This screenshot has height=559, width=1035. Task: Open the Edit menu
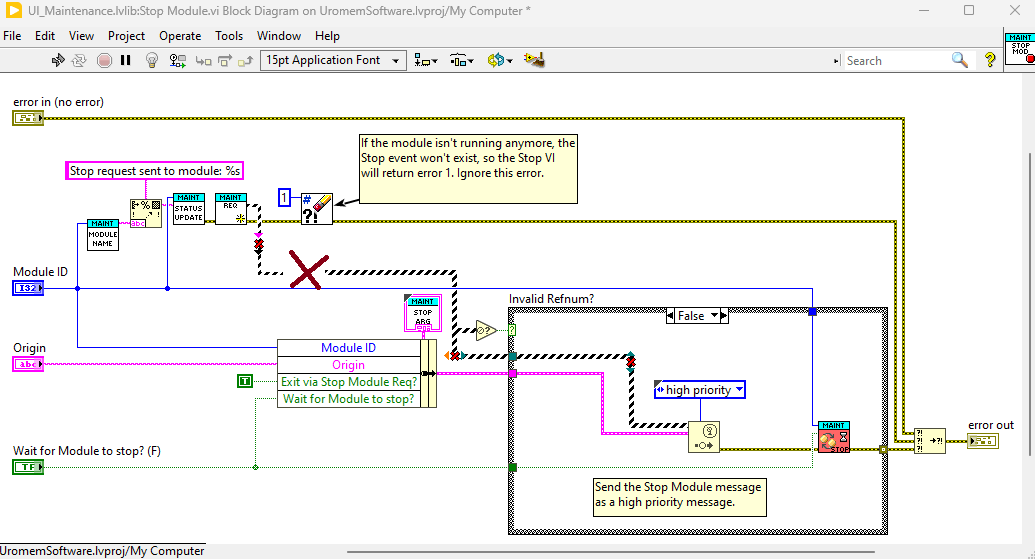coord(45,36)
